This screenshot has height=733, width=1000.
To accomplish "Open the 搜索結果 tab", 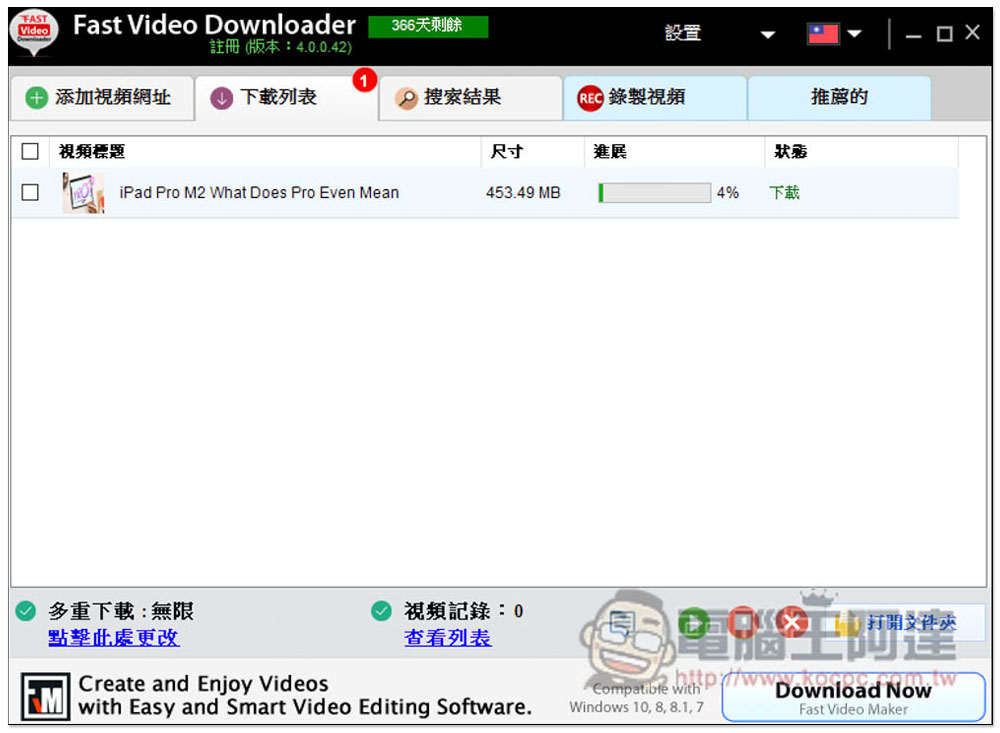I will pyautogui.click(x=471, y=98).
